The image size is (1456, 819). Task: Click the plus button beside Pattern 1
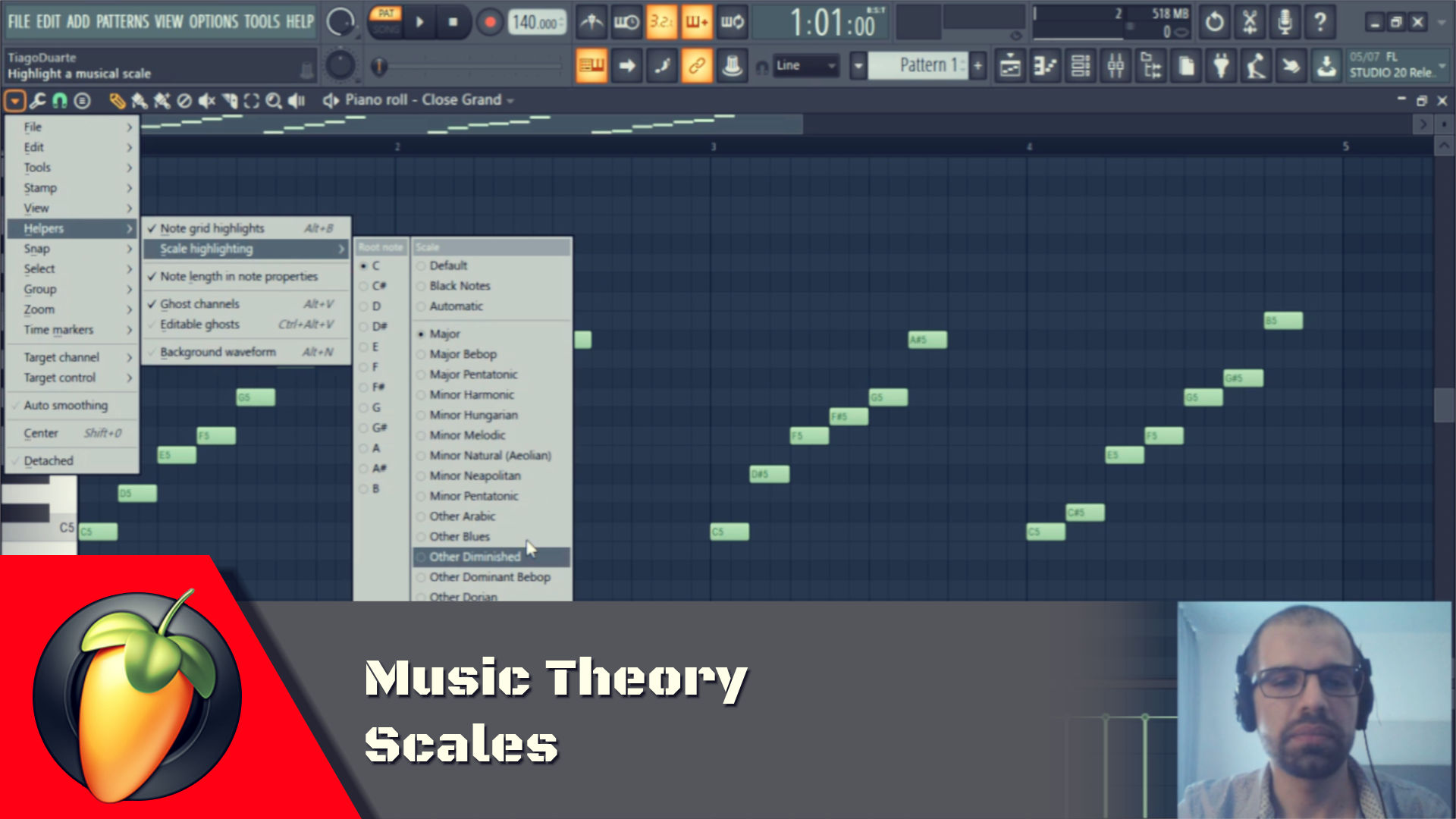(977, 66)
